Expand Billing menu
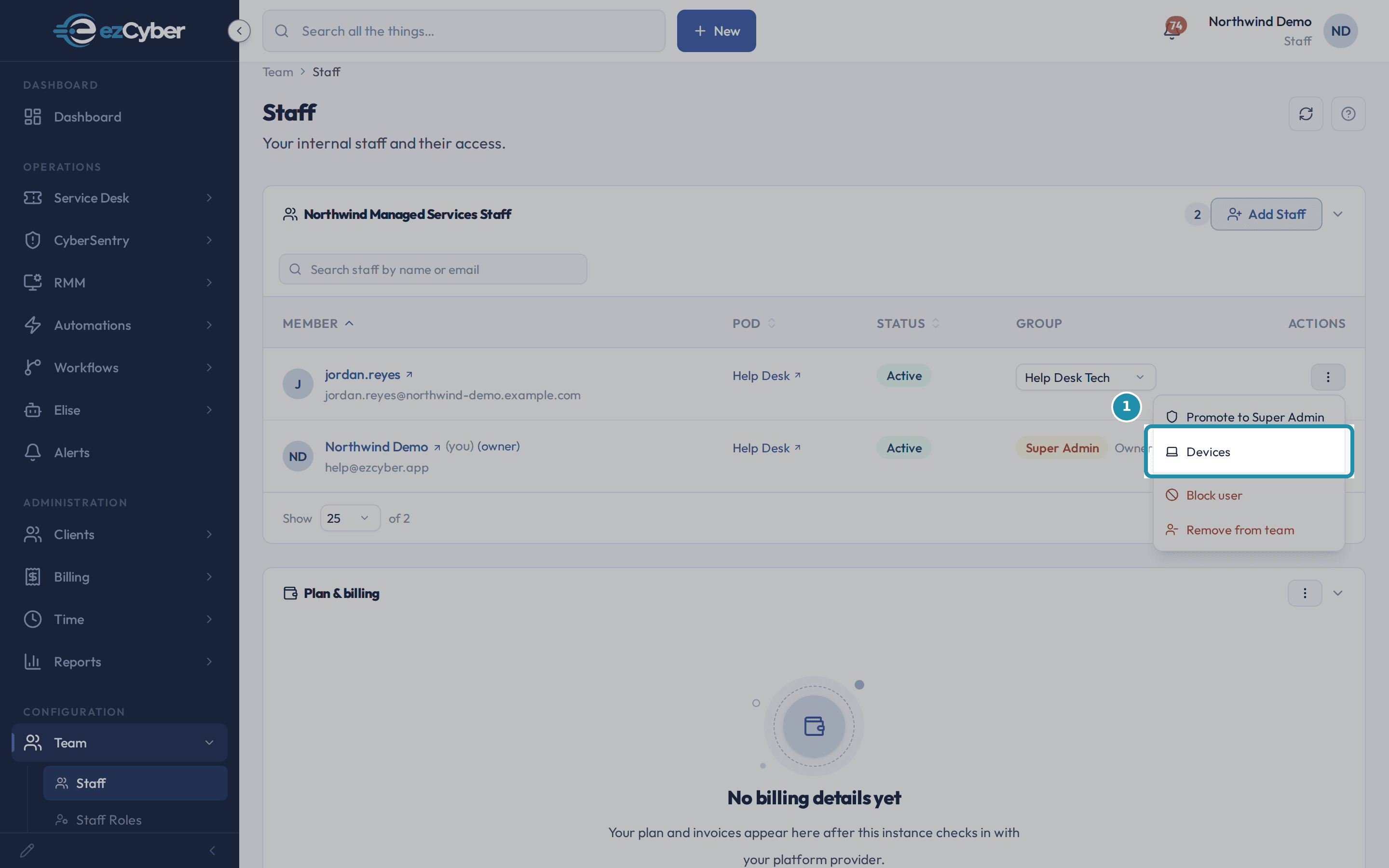Screen dimensions: 1389x868 tap(120, 577)
